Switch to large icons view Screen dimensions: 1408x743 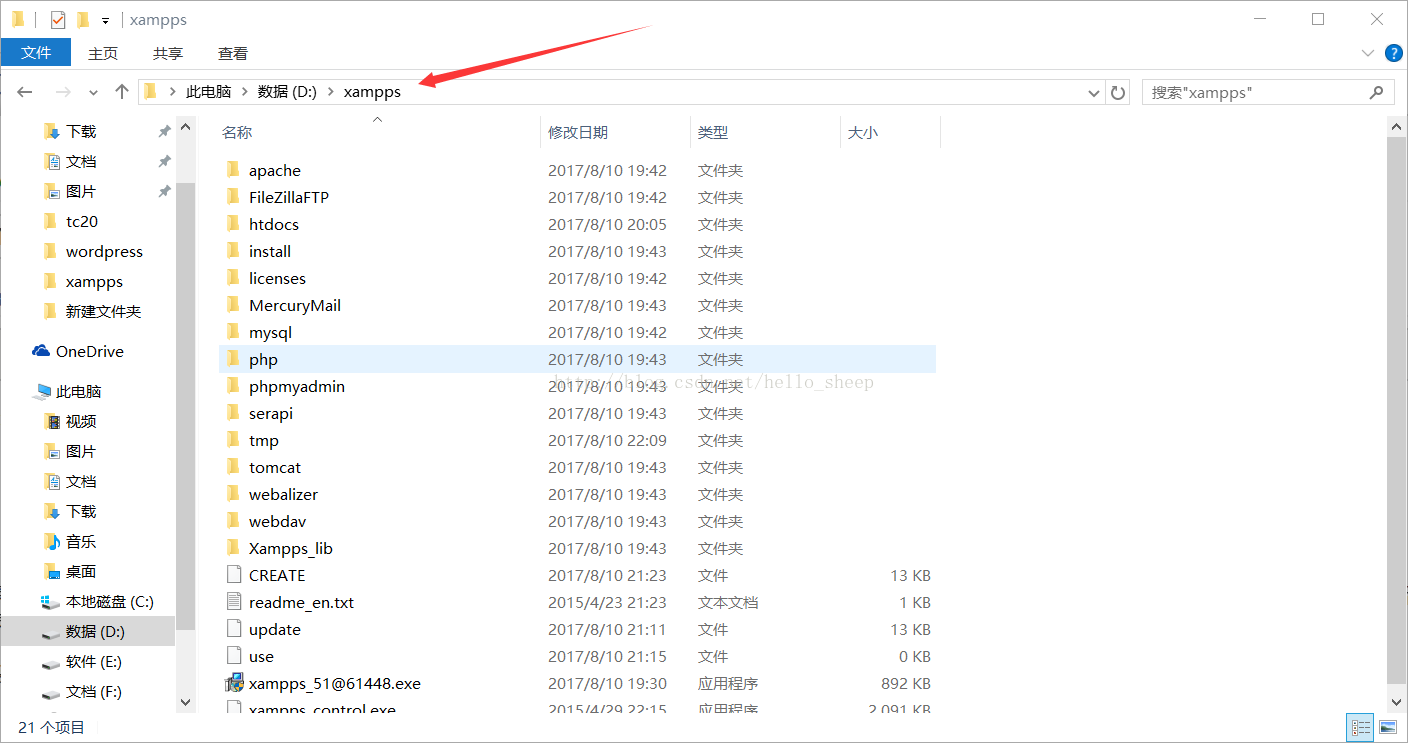pos(1388,727)
